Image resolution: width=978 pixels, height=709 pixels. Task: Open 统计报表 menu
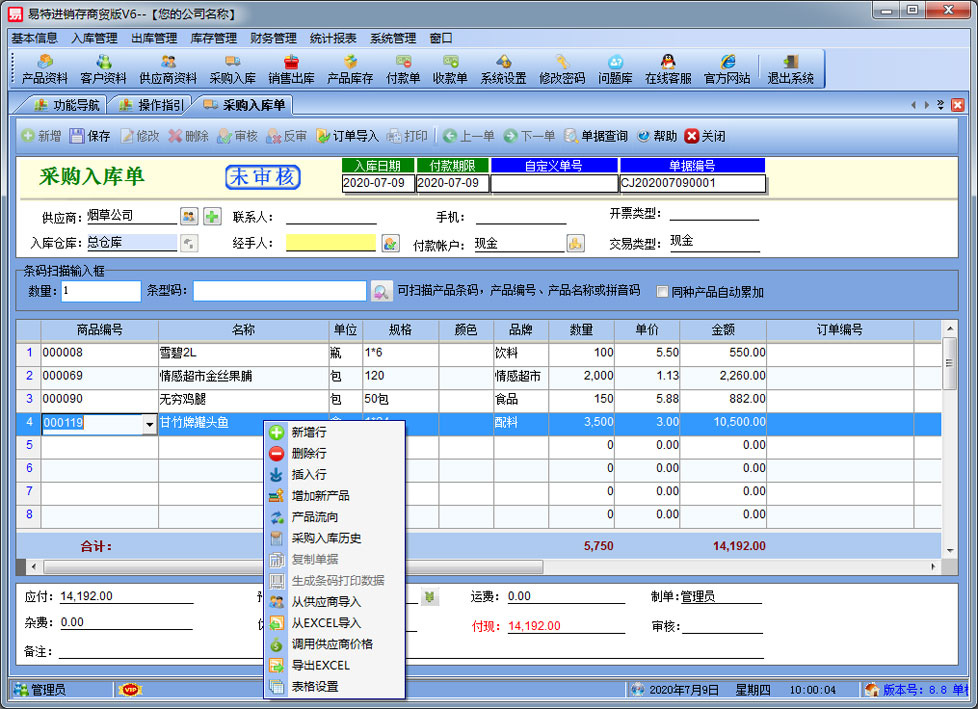coord(333,38)
